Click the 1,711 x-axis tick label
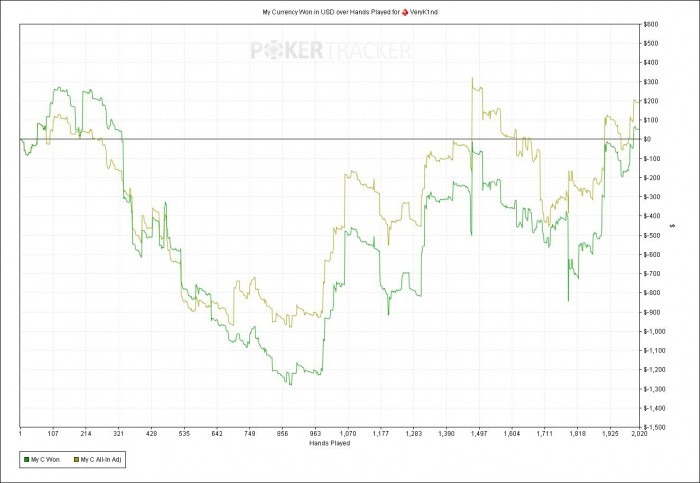Screen dimensions: 700x483 point(545,433)
